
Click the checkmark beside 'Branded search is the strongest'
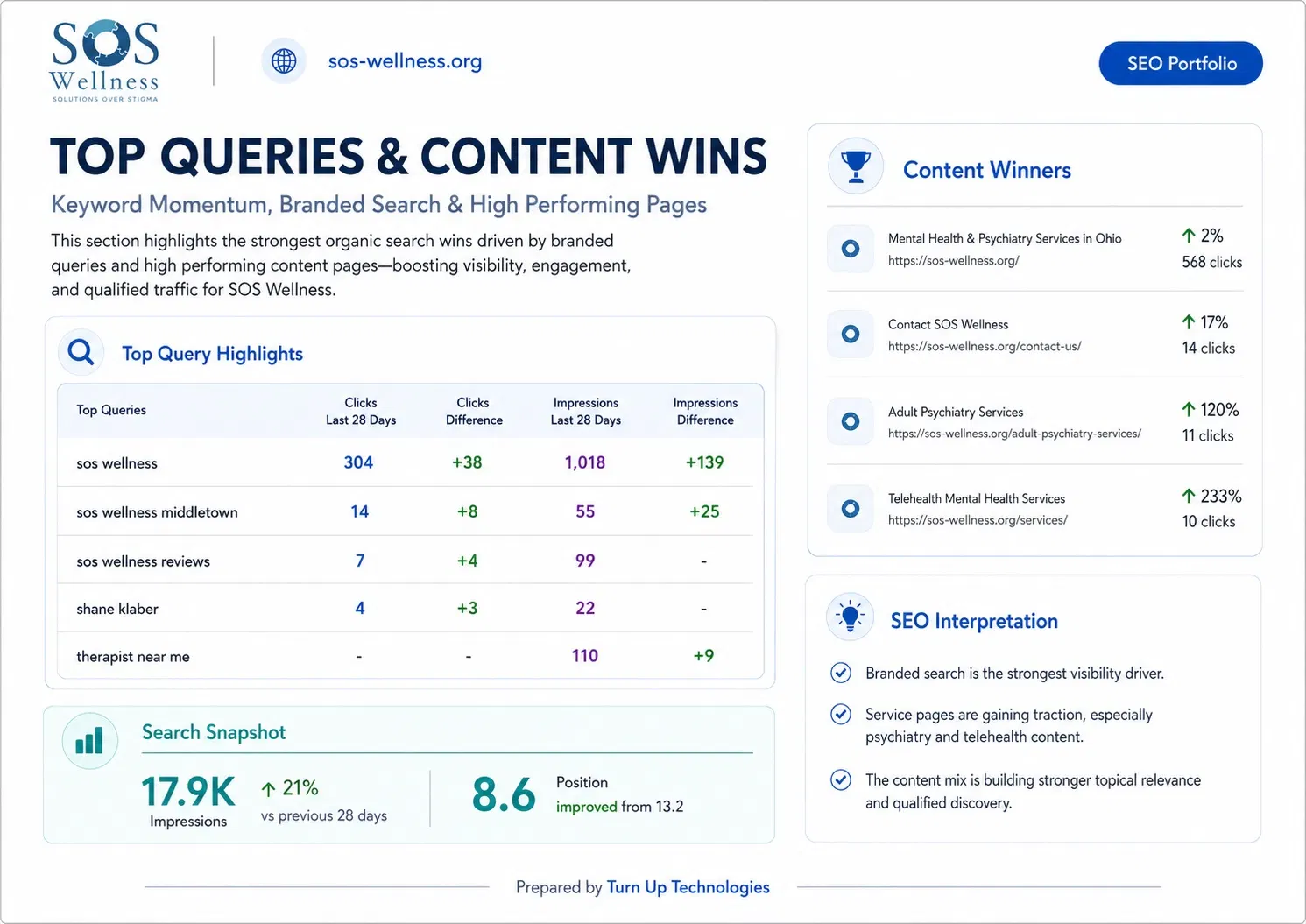(841, 673)
